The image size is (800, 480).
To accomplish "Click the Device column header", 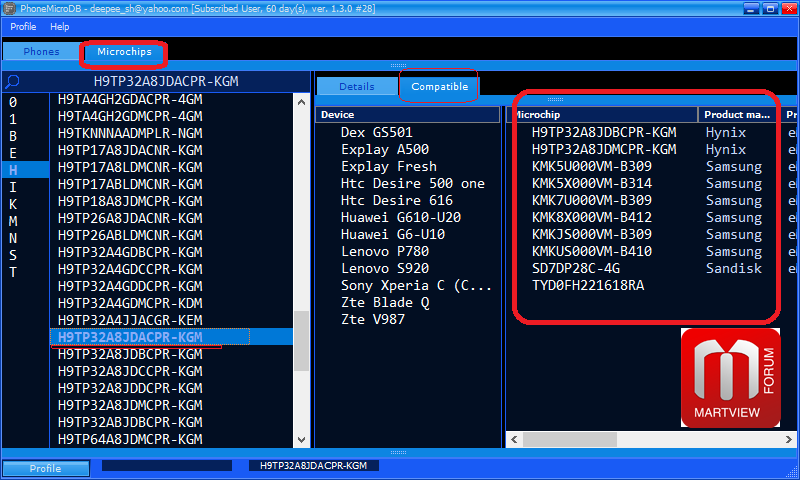I will 407,114.
